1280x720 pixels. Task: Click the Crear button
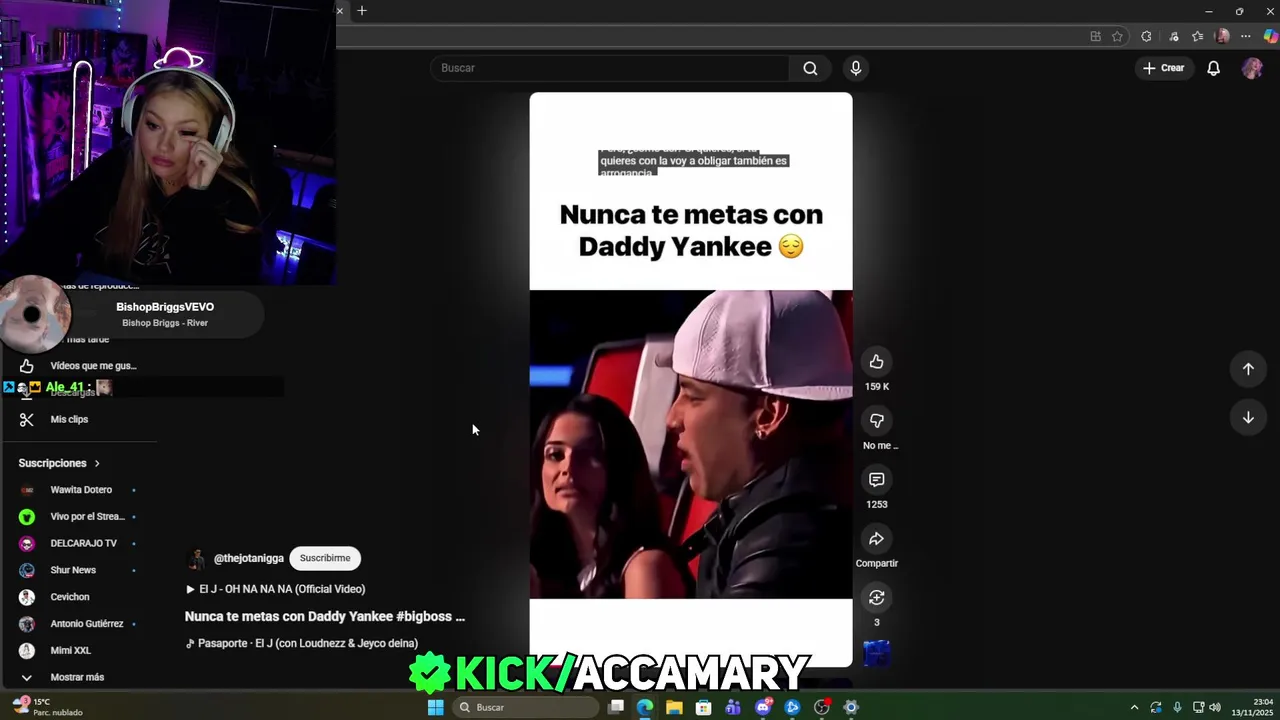(1164, 68)
